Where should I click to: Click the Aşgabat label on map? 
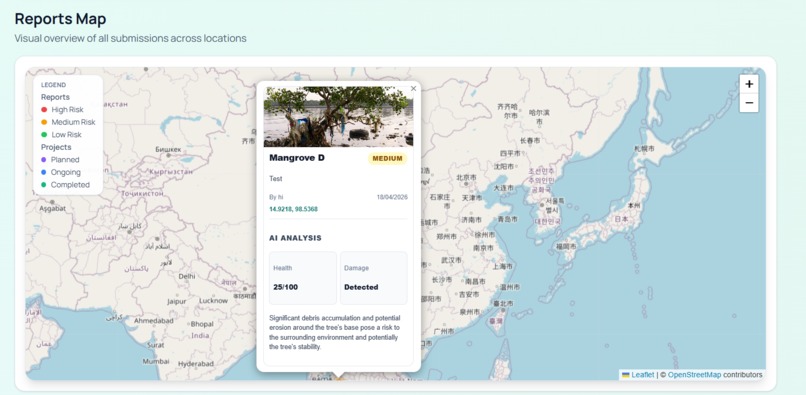click(53, 209)
